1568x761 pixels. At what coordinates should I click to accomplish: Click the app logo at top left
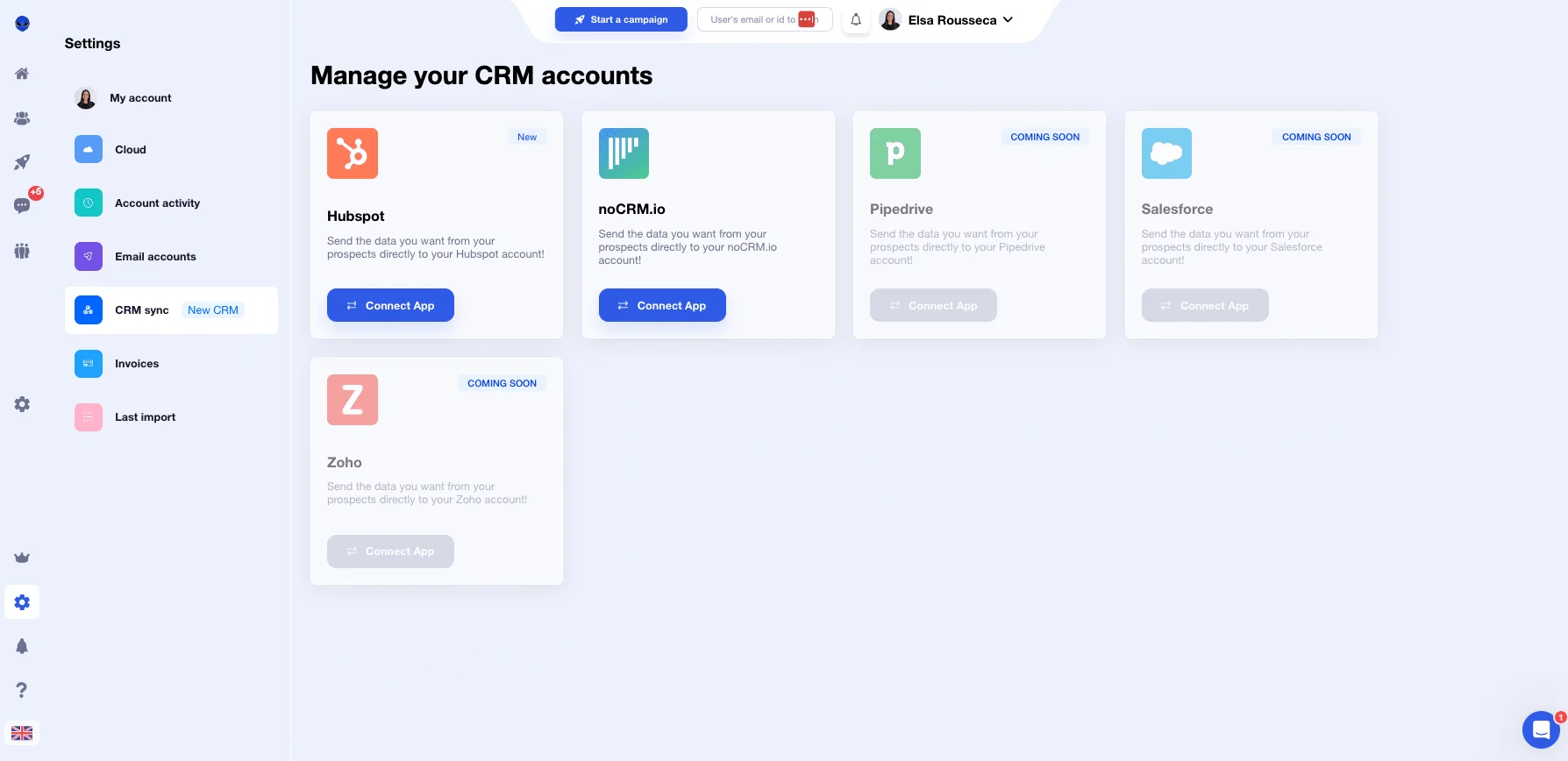coord(22,24)
